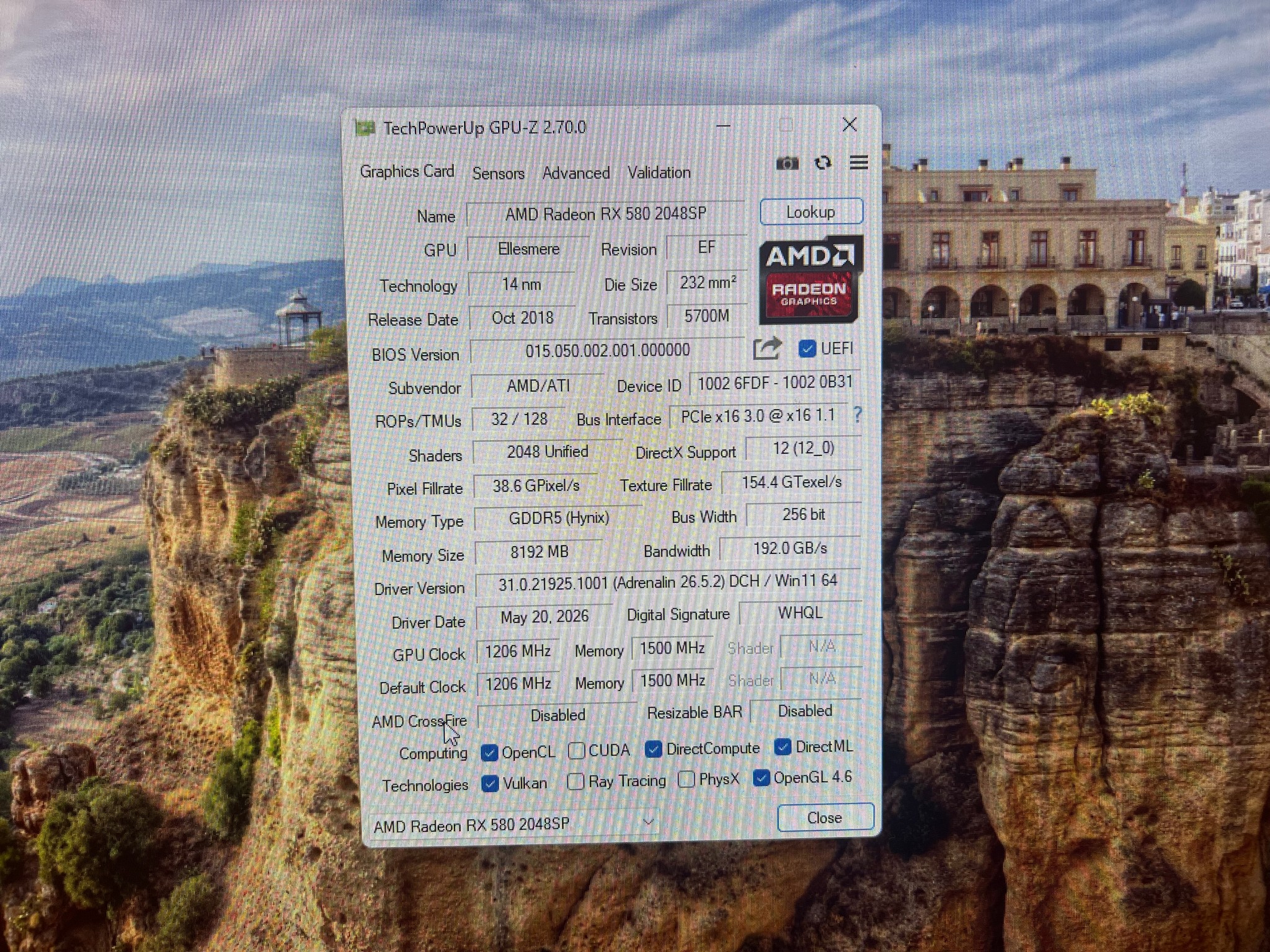Click the Pixel Fillrate value 38.6 GPixel/s

click(x=536, y=485)
